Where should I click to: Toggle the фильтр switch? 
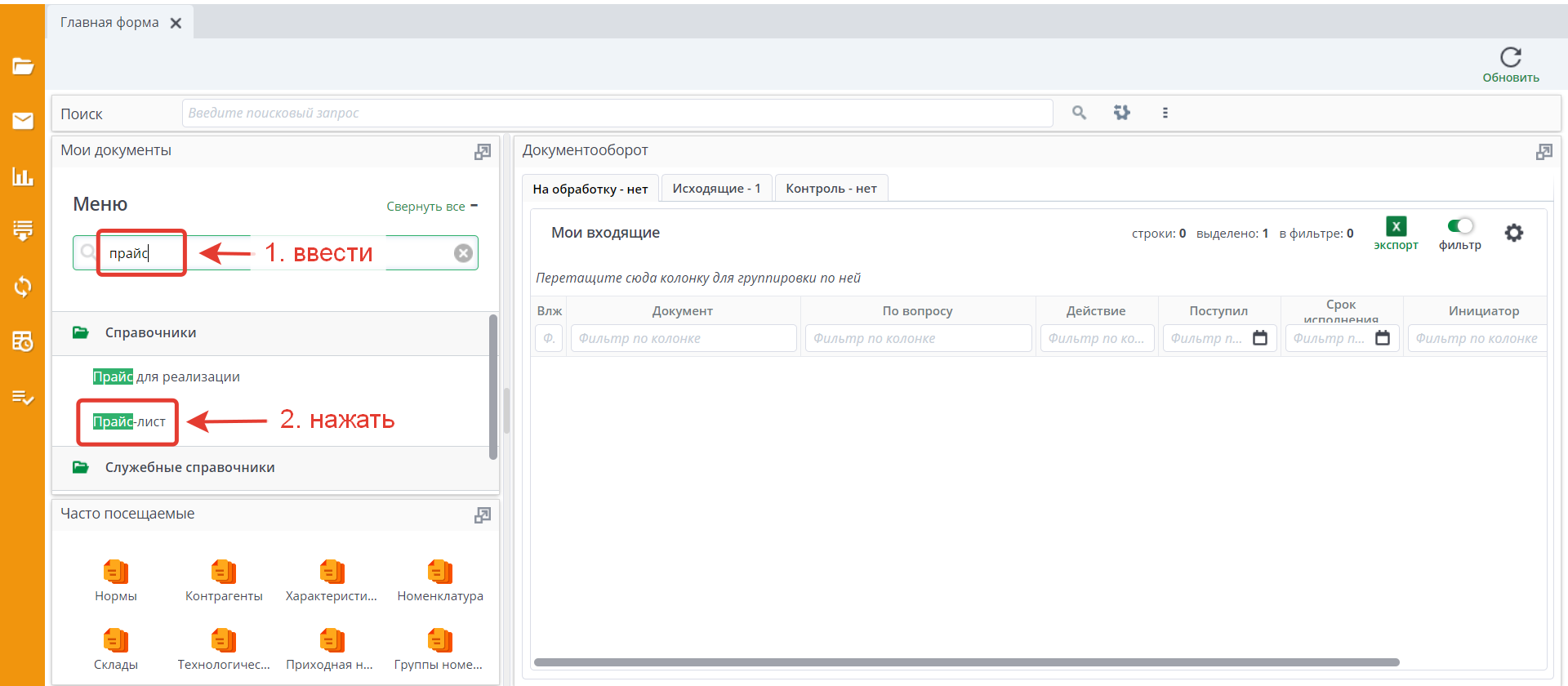[1459, 226]
